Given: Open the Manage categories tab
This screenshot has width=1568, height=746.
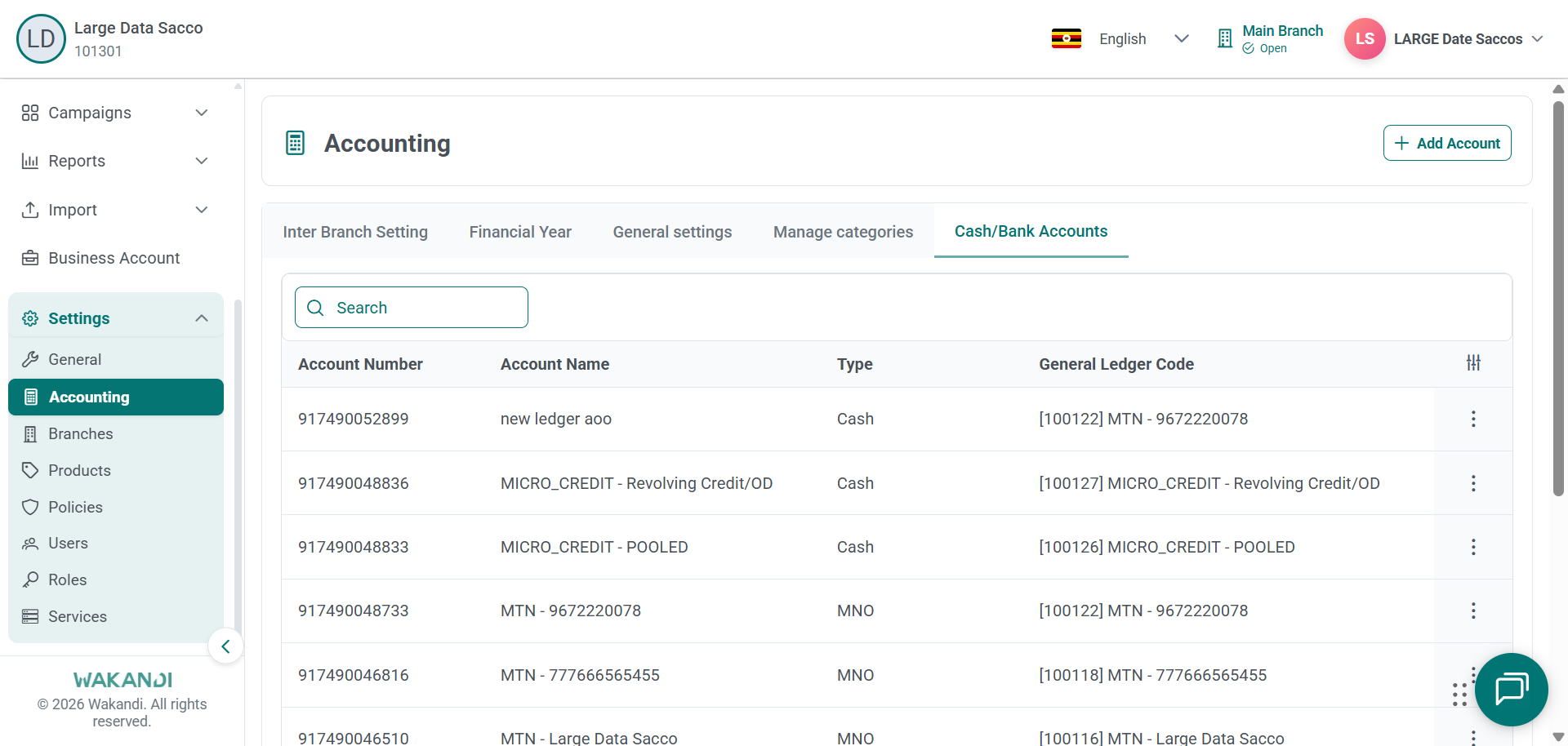Looking at the screenshot, I should 843,232.
